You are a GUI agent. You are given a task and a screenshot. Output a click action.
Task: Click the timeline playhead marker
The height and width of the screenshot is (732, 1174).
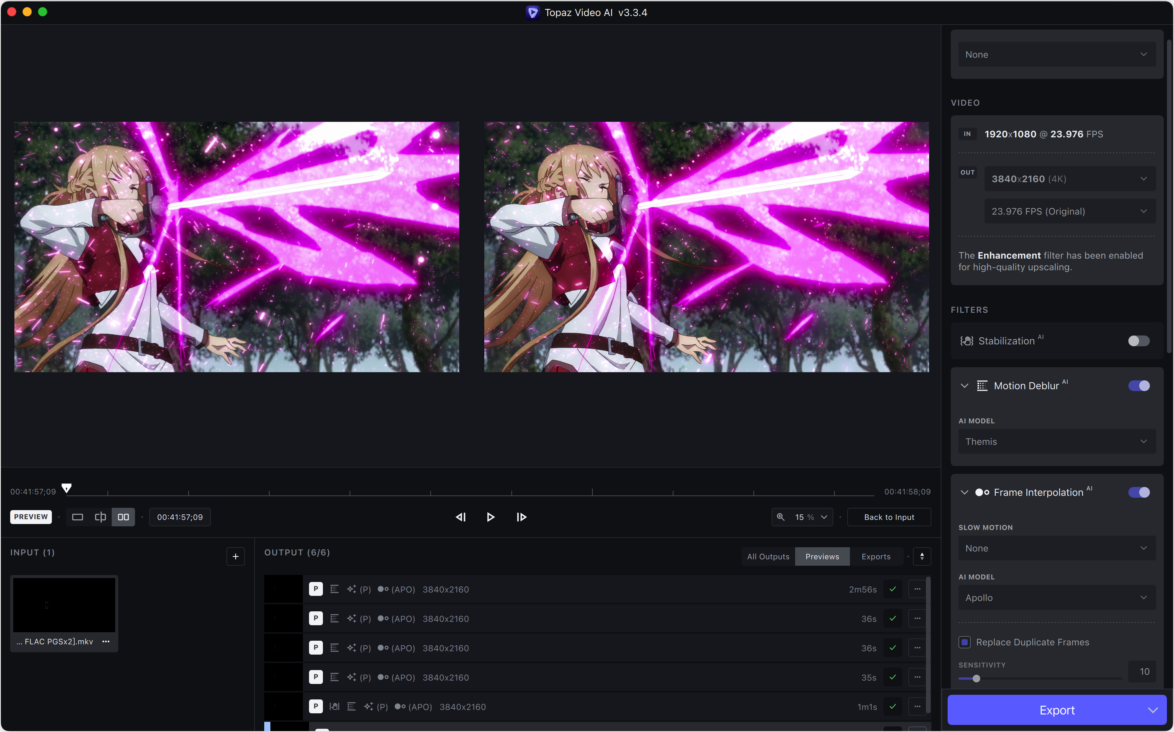tap(67, 488)
